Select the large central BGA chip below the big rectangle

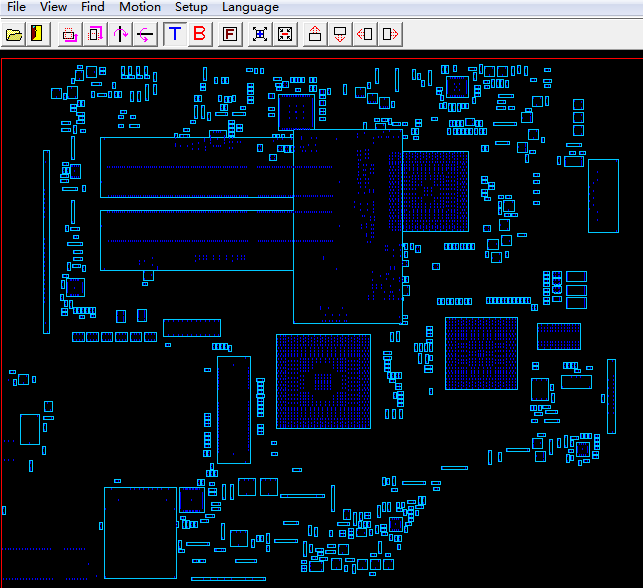click(324, 381)
